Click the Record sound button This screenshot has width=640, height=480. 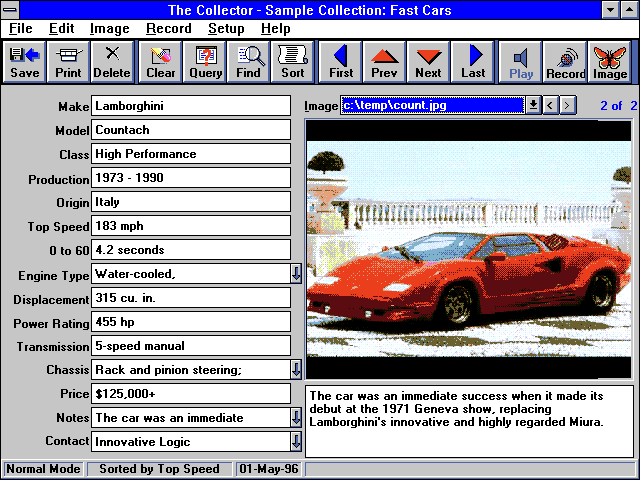566,61
